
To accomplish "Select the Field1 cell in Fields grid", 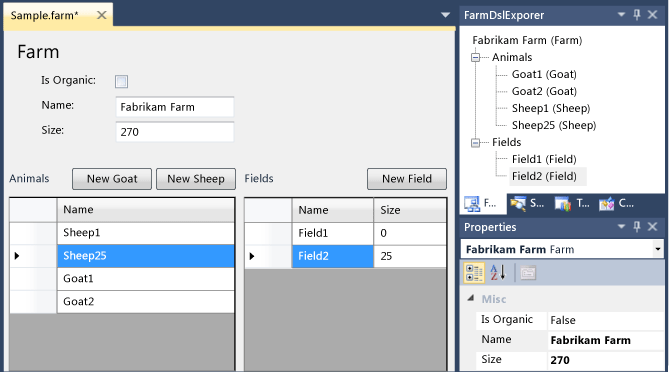I will (332, 233).
